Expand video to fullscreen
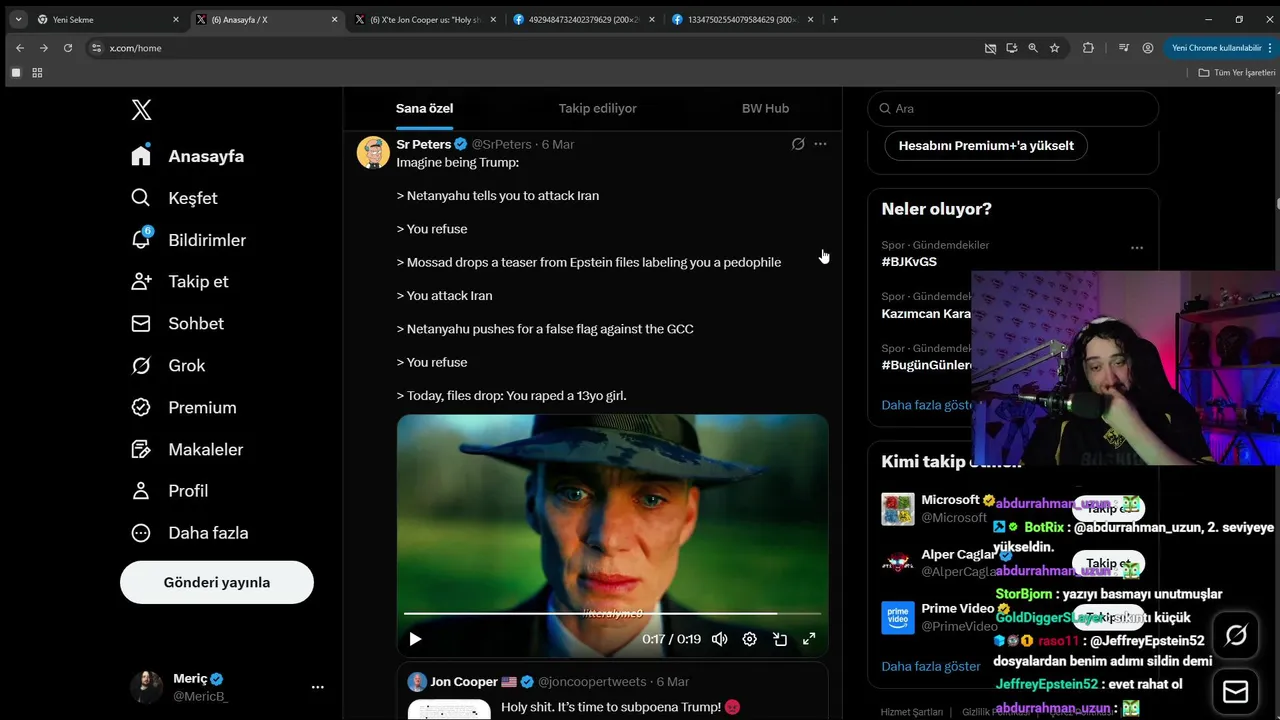This screenshot has height=720, width=1280. [x=810, y=639]
